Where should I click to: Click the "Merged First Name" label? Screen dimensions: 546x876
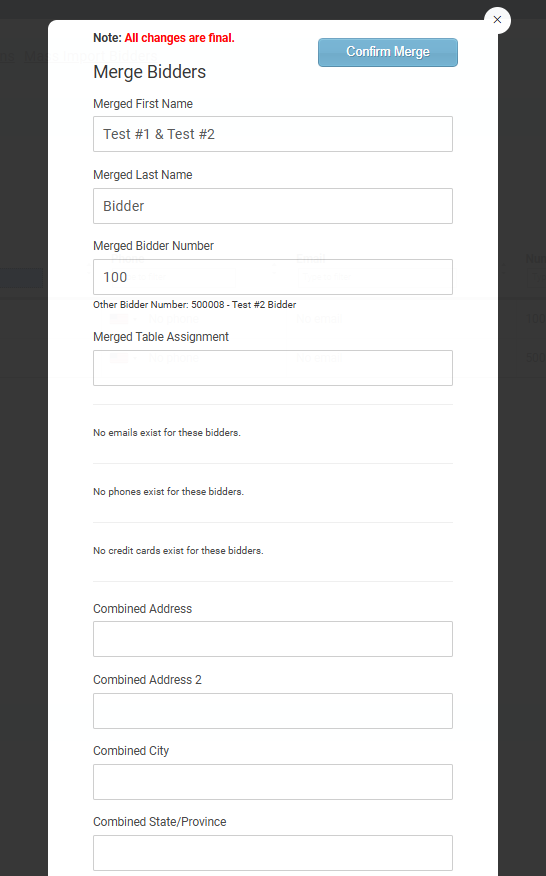tap(143, 104)
